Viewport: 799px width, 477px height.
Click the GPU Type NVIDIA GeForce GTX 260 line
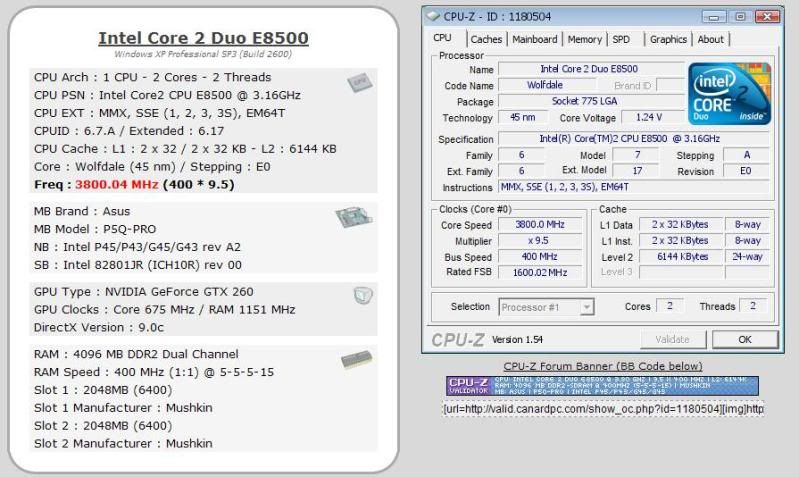coord(144,292)
